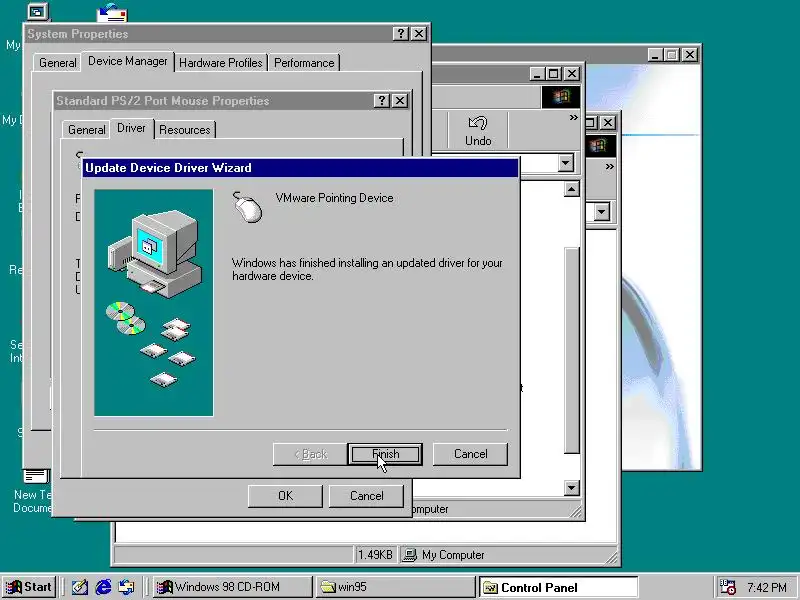The width and height of the screenshot is (800, 600).
Task: Open the address bar dropdown in Control Panel window
Action: click(565, 163)
